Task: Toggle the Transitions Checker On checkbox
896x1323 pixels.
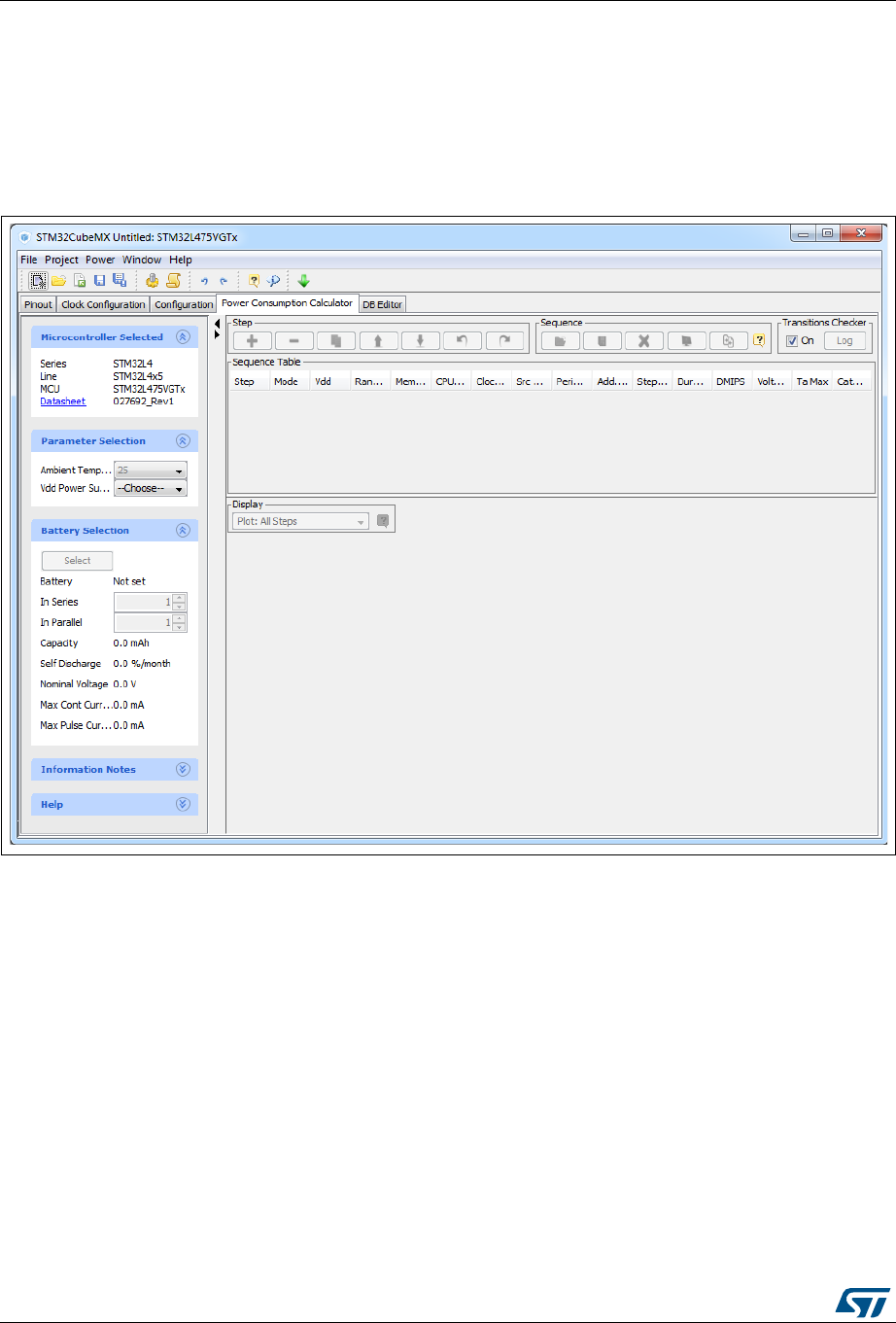Action: pyautogui.click(x=792, y=341)
